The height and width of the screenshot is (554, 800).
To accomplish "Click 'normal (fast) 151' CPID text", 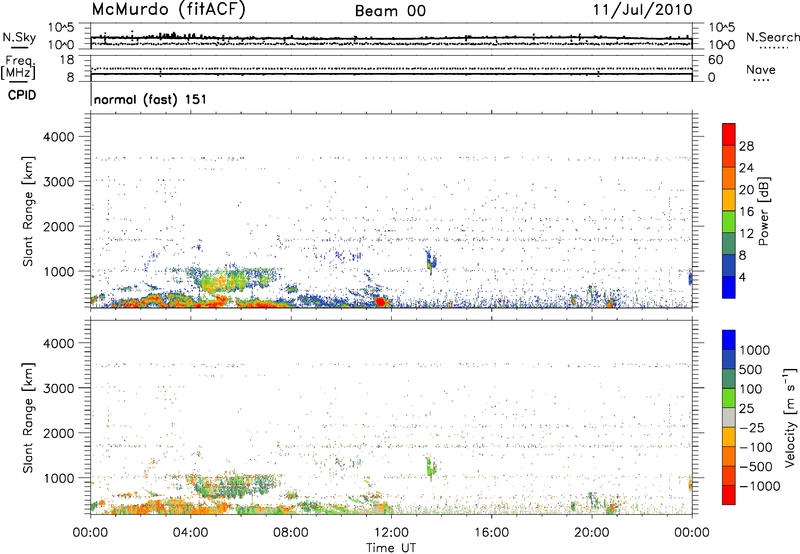I will 151,99.
